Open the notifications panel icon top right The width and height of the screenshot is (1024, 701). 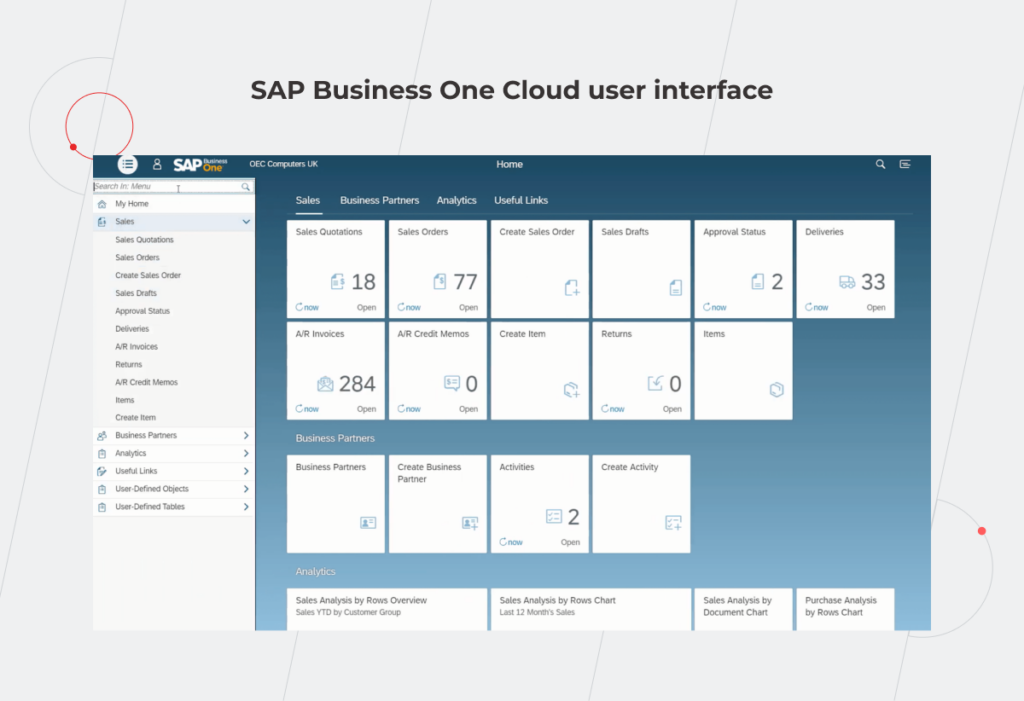point(905,164)
